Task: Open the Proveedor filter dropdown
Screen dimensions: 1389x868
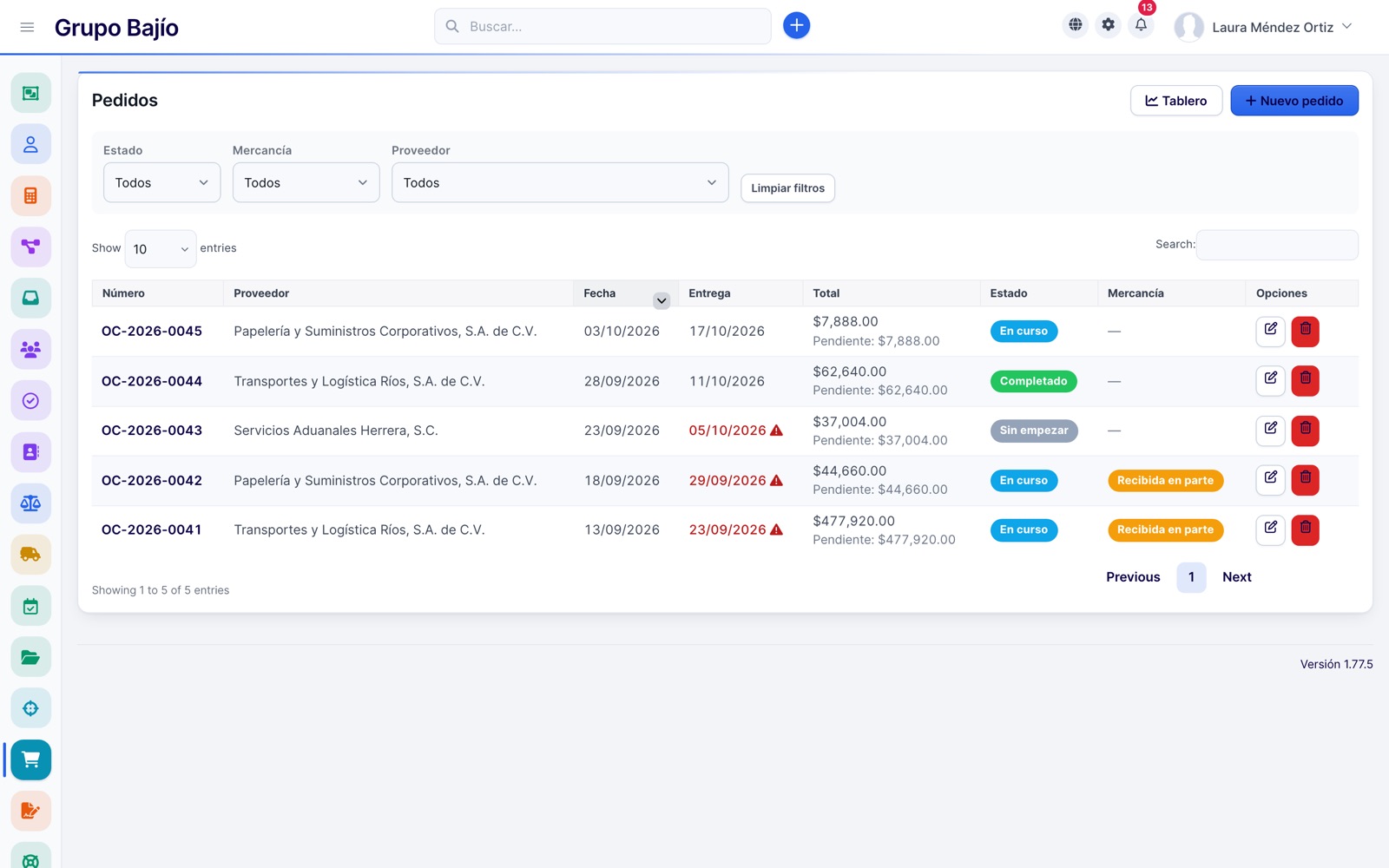Action: click(x=560, y=182)
